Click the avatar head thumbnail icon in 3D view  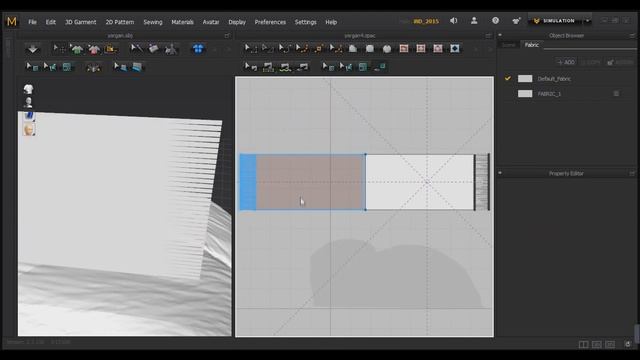(29, 130)
